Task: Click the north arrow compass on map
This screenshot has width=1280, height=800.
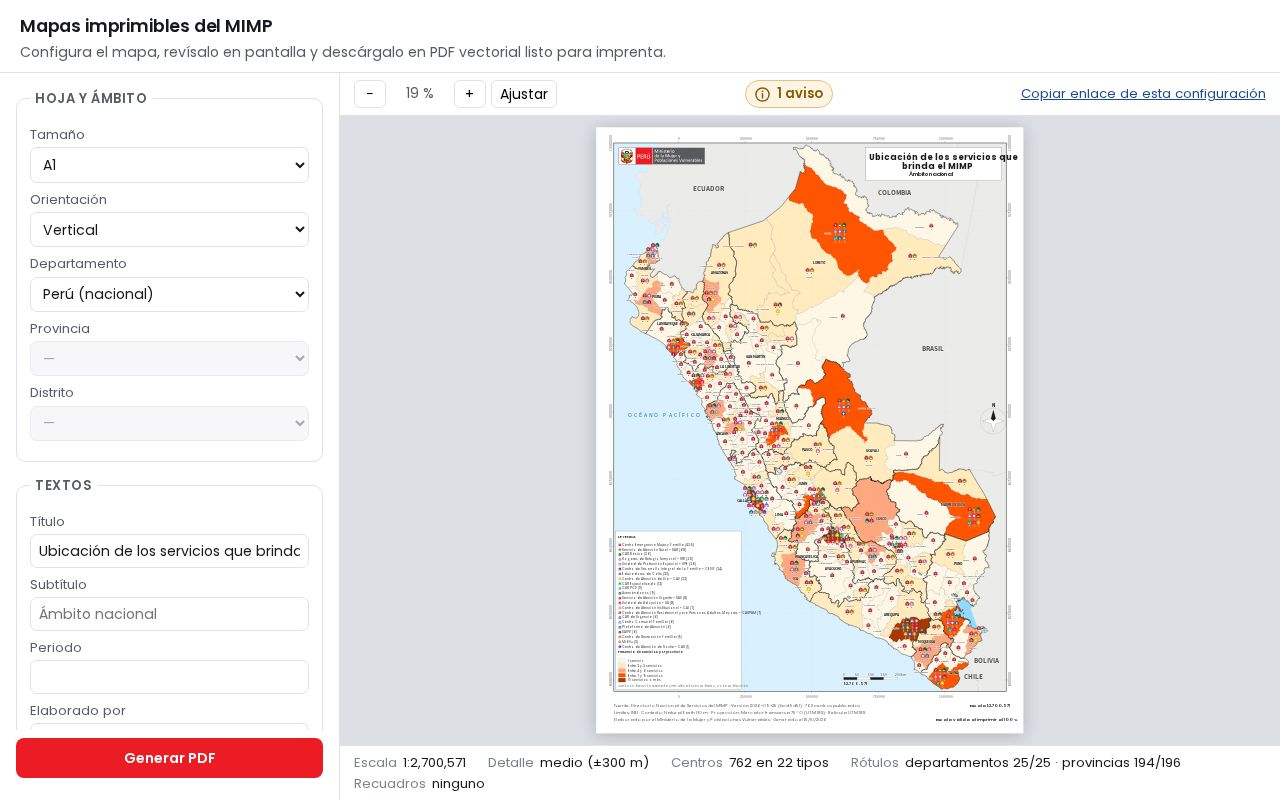Action: 993,417
